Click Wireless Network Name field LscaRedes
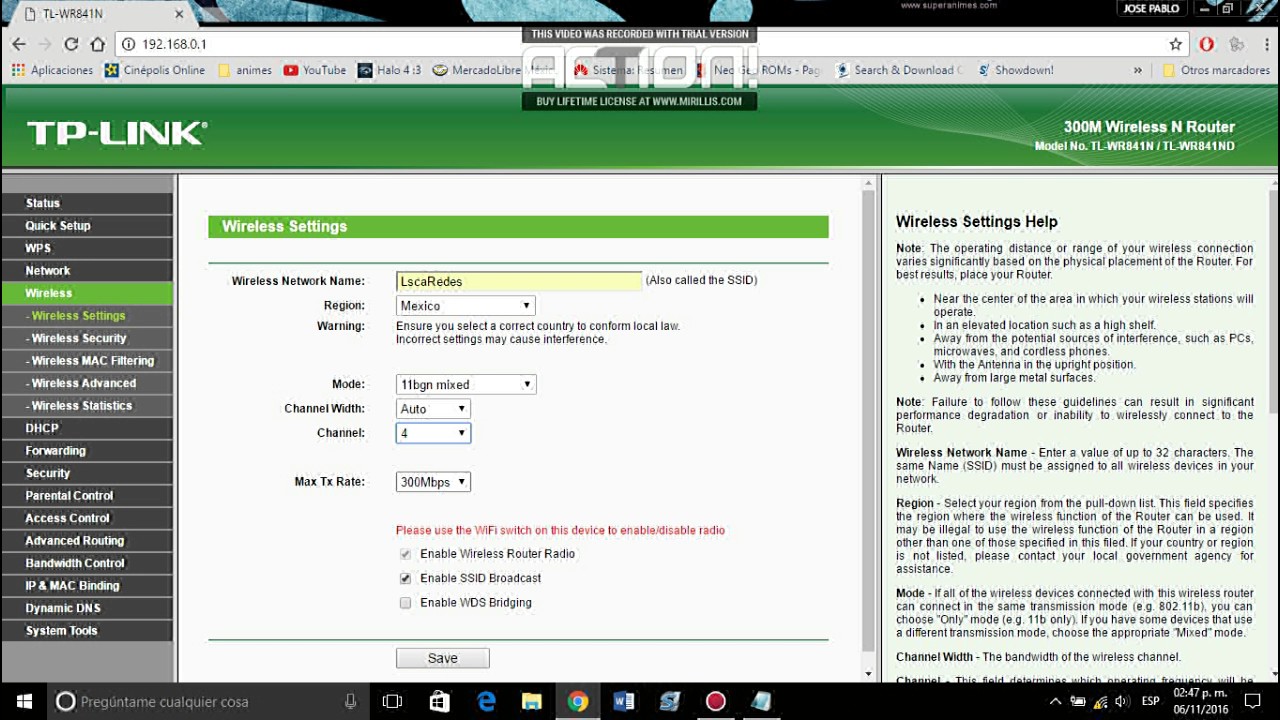Viewport: 1280px width, 720px height. tap(519, 281)
